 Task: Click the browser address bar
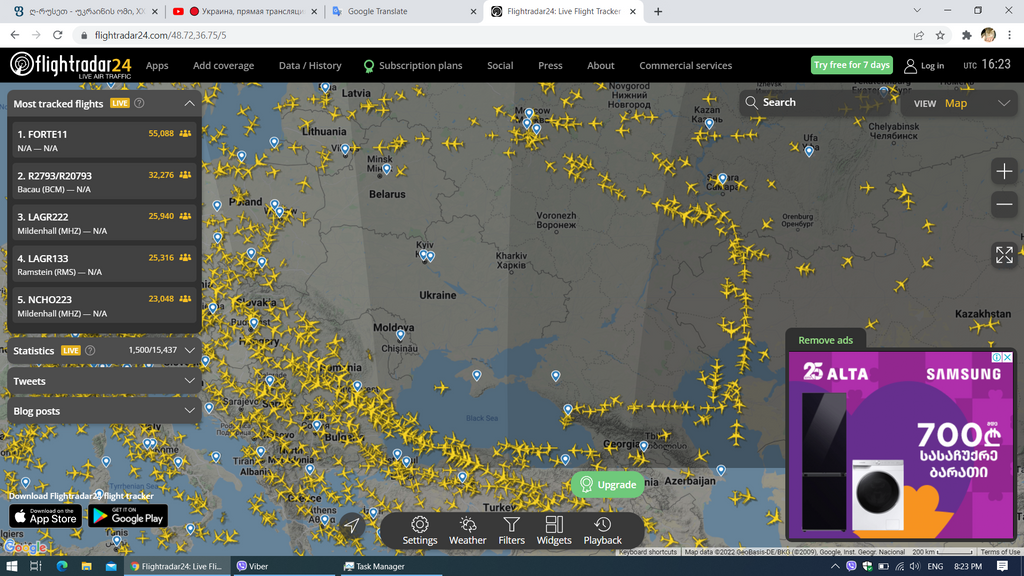click(x=490, y=35)
